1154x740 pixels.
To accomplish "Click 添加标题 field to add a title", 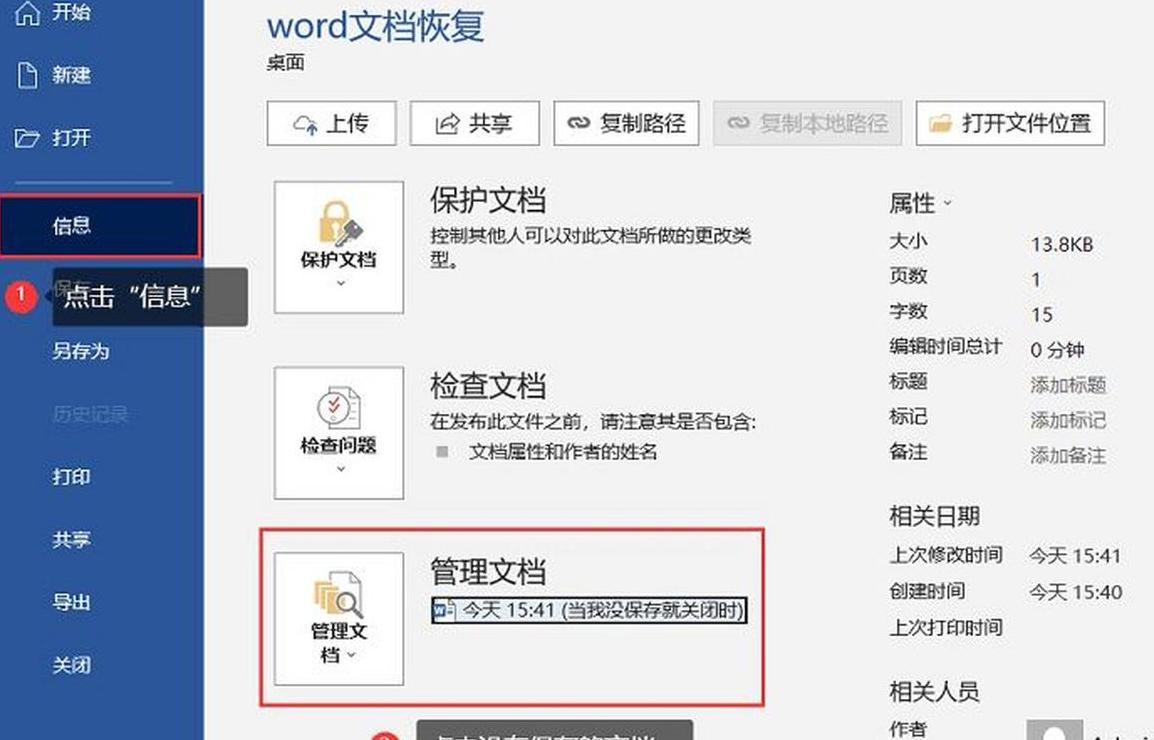I will pos(1067,384).
